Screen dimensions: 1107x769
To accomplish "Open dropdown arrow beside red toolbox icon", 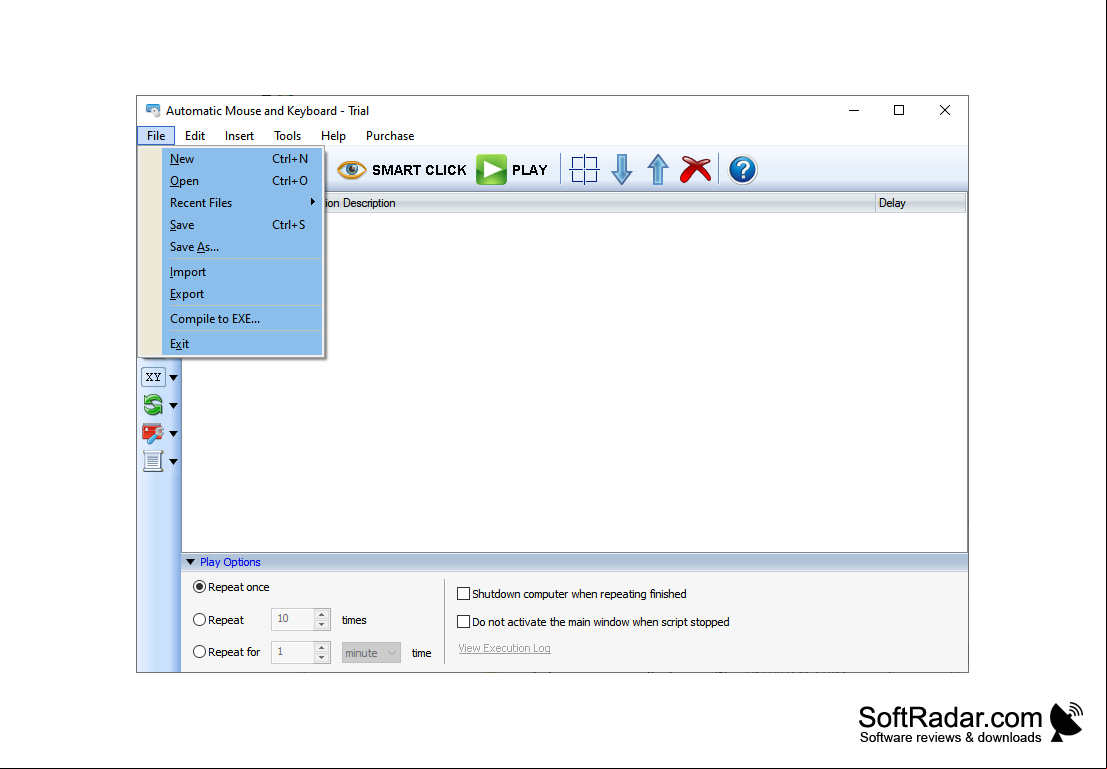I will (x=174, y=434).
